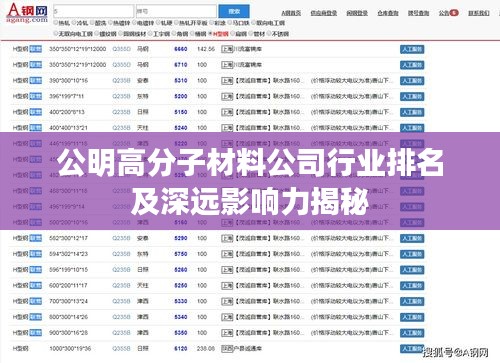This screenshot has width=500, height=363.
Task: Open 询钢登录 in the top navigation
Action: [x=357, y=13]
